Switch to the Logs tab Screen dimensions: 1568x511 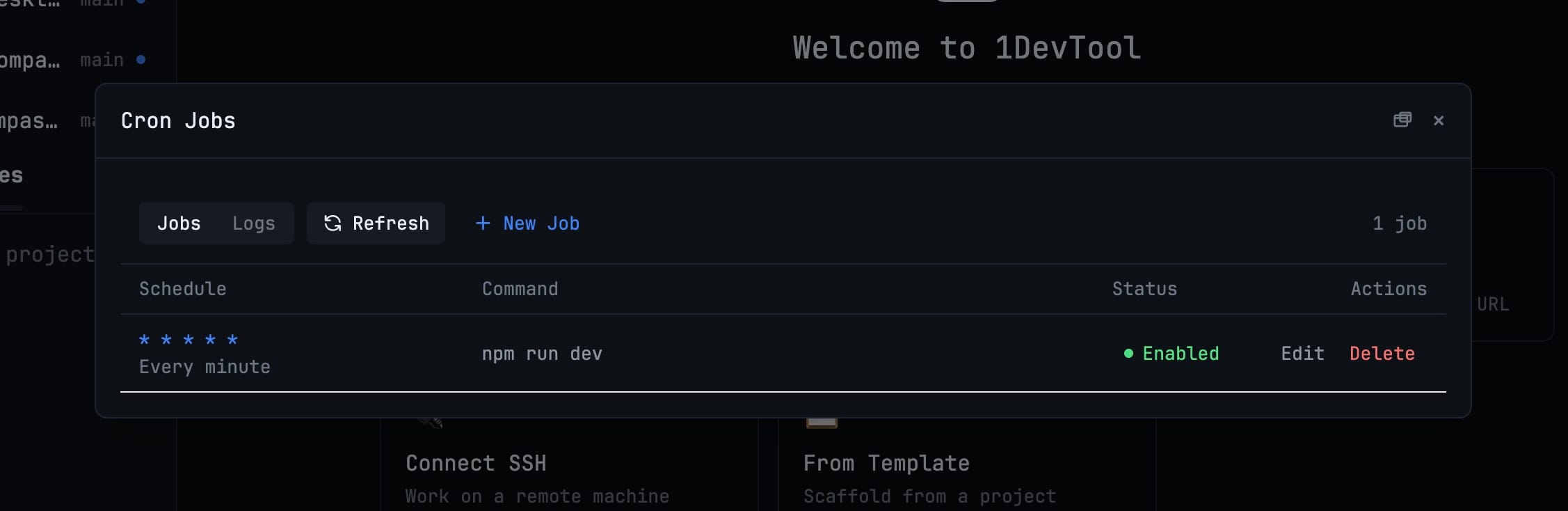[253, 223]
